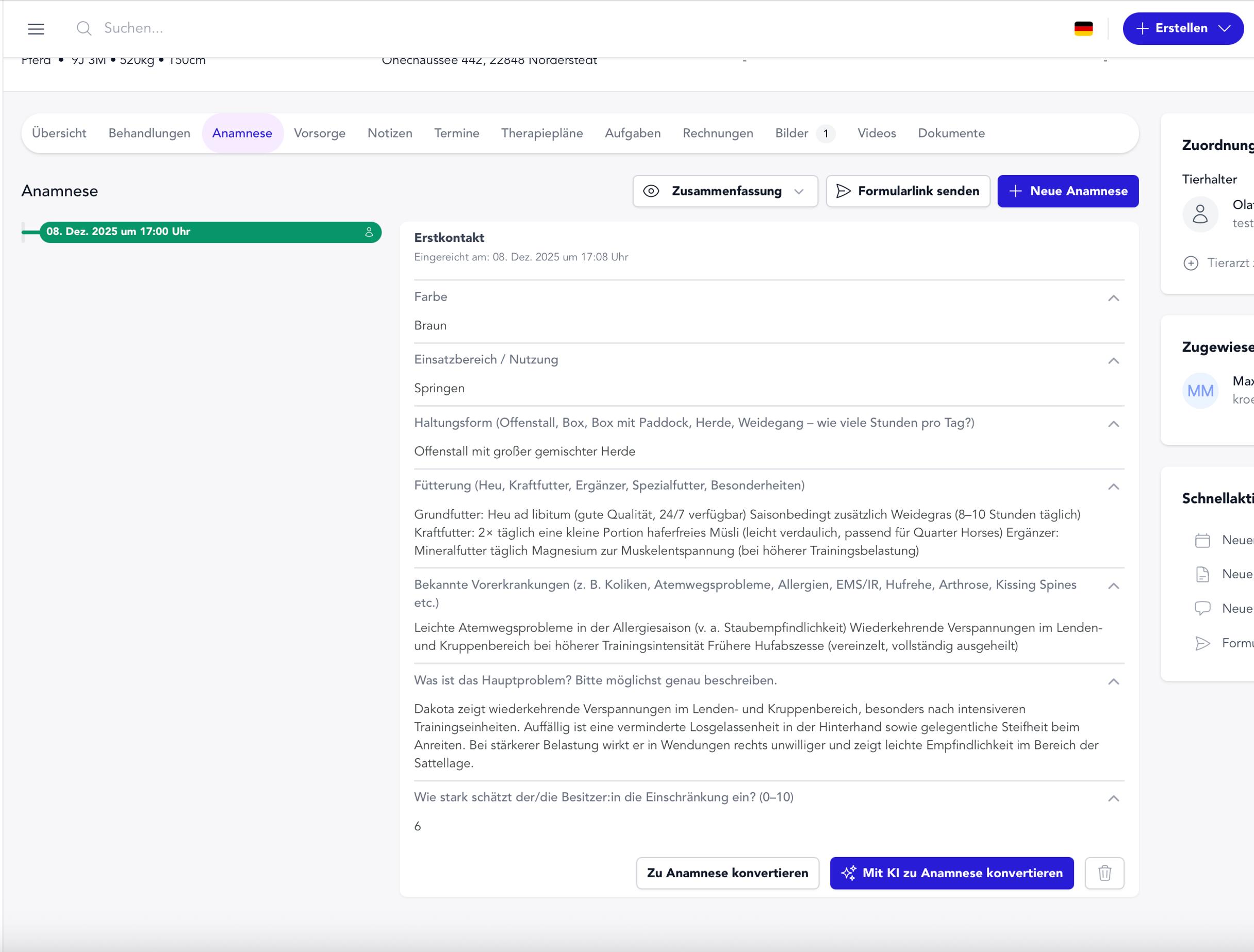
Task: Click the person icon on green timeline entry
Action: coord(369,232)
